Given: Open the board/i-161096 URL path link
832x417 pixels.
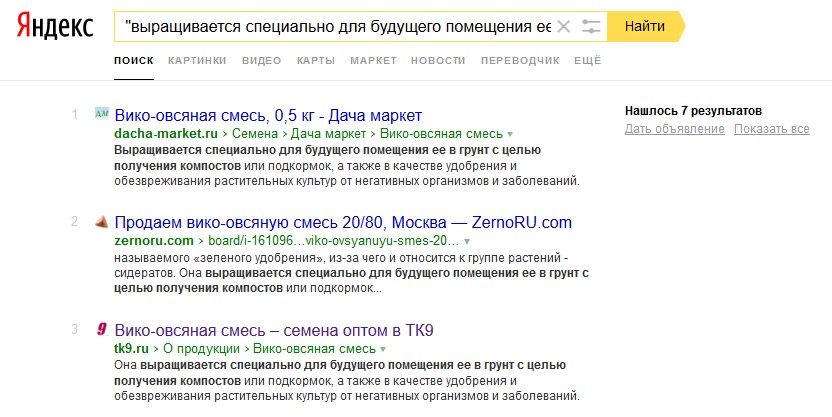Looking at the screenshot, I should 334,241.
